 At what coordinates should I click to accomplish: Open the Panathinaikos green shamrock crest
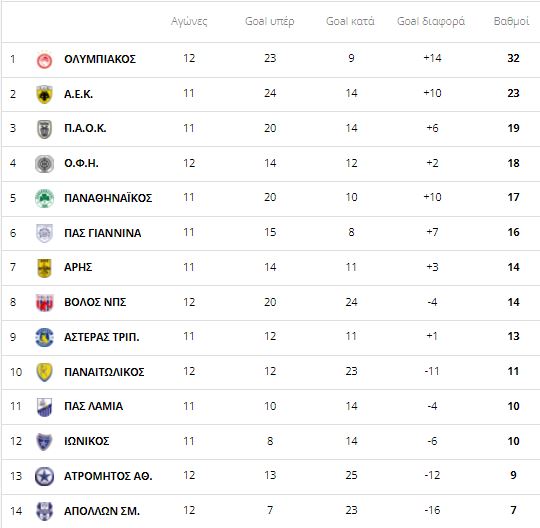(44, 198)
